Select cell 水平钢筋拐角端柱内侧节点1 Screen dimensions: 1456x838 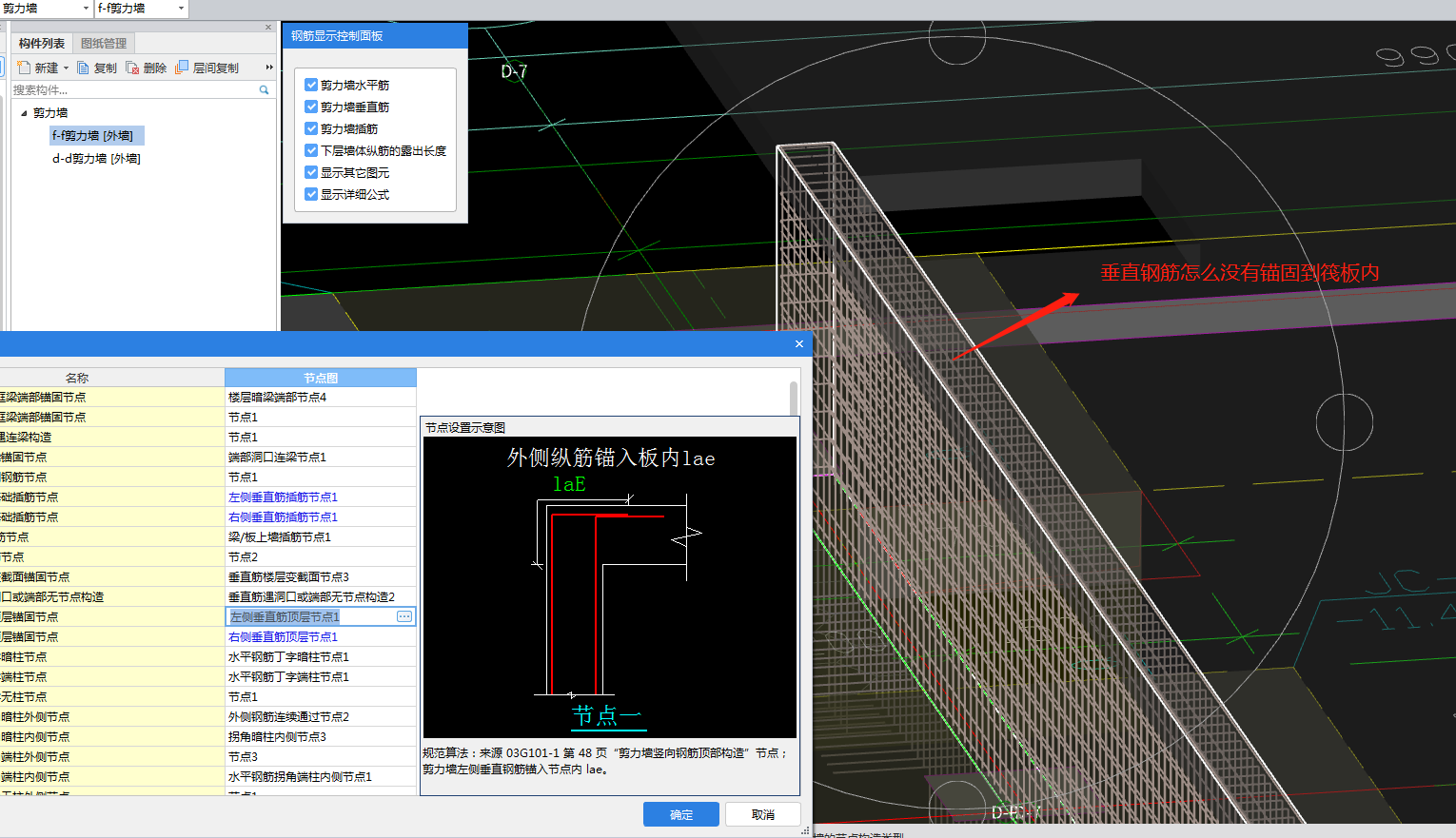321,777
